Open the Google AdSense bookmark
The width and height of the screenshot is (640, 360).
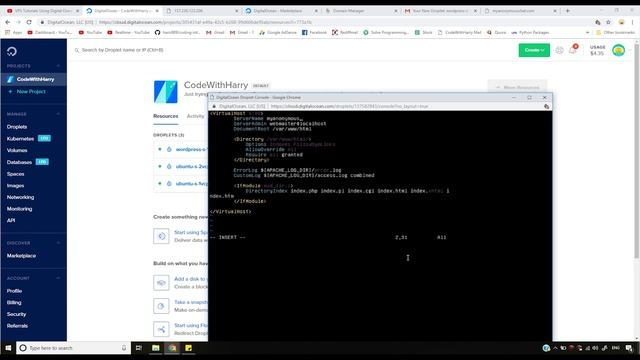pyautogui.click(x=278, y=32)
